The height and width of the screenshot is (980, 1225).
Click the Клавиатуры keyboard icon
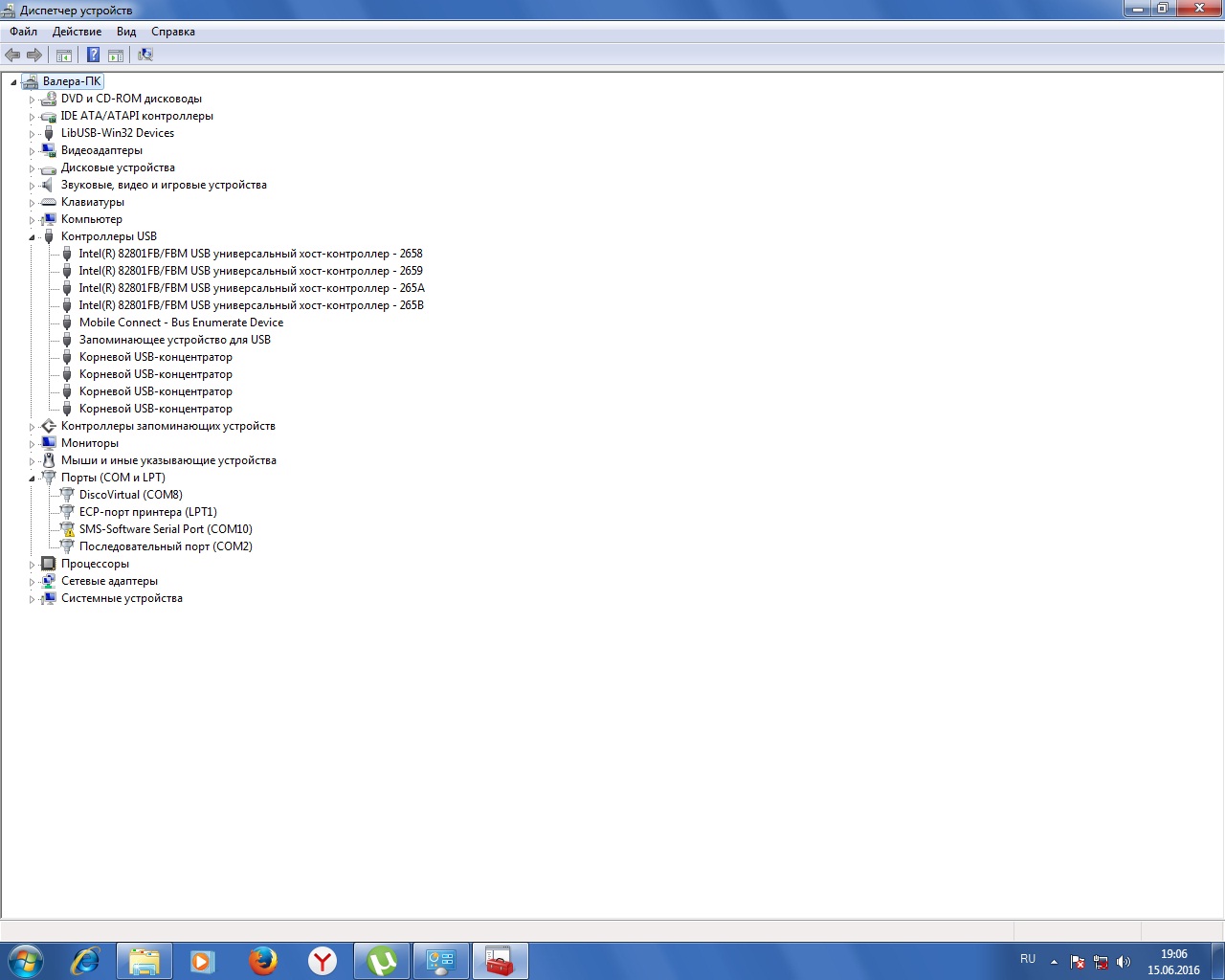[49, 202]
